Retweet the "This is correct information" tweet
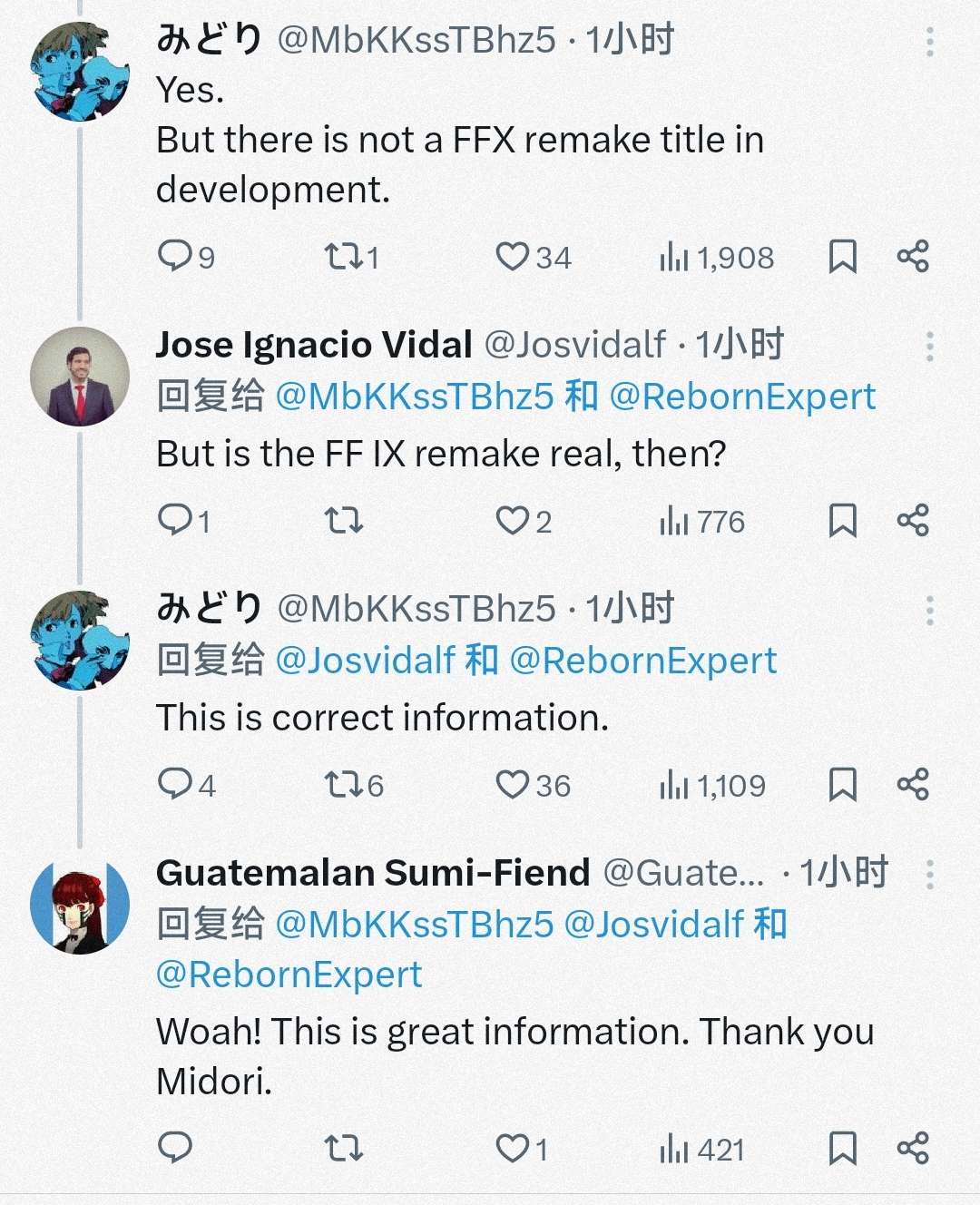 tap(354, 785)
